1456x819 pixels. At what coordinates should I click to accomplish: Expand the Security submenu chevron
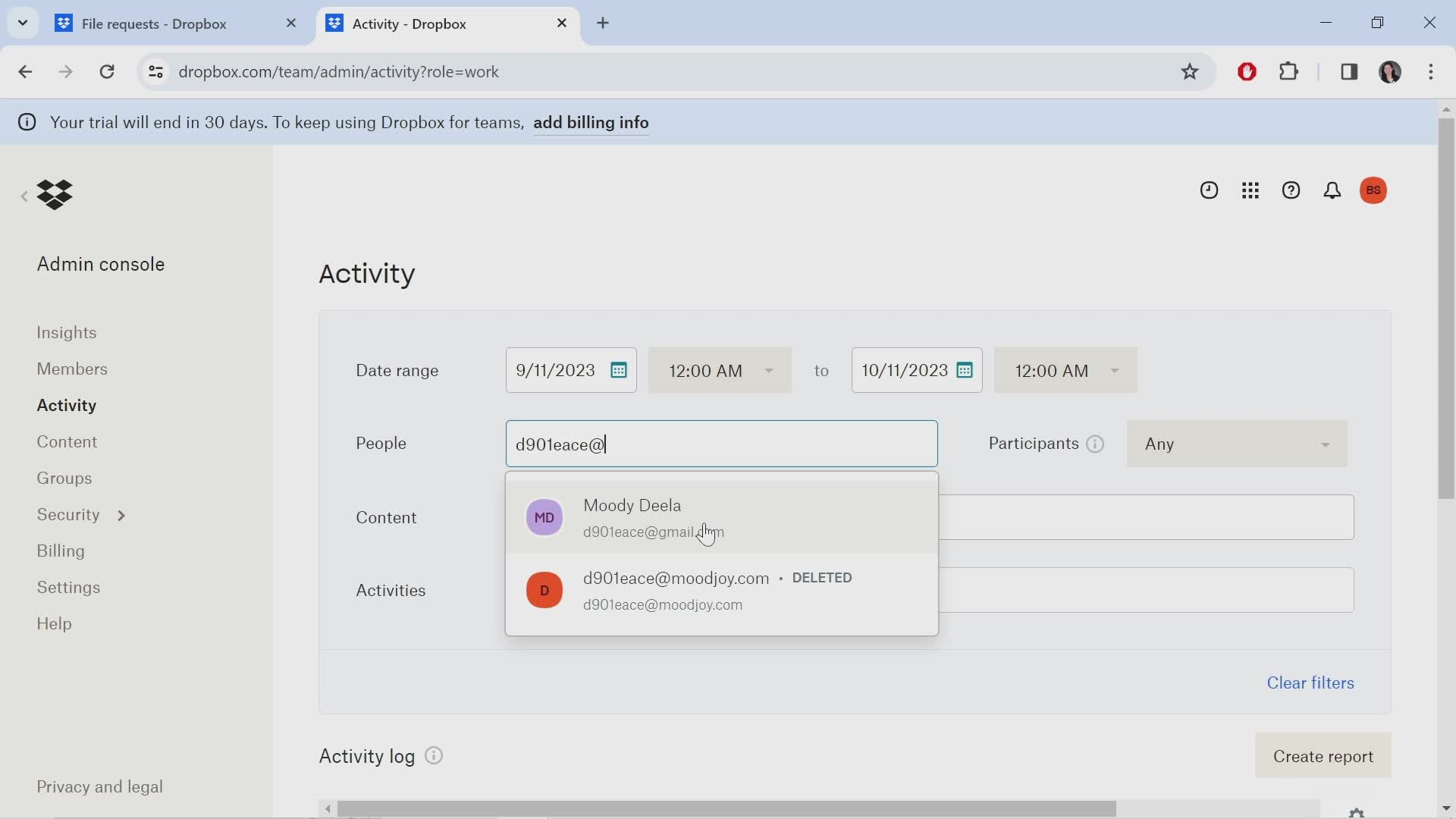coord(121,516)
